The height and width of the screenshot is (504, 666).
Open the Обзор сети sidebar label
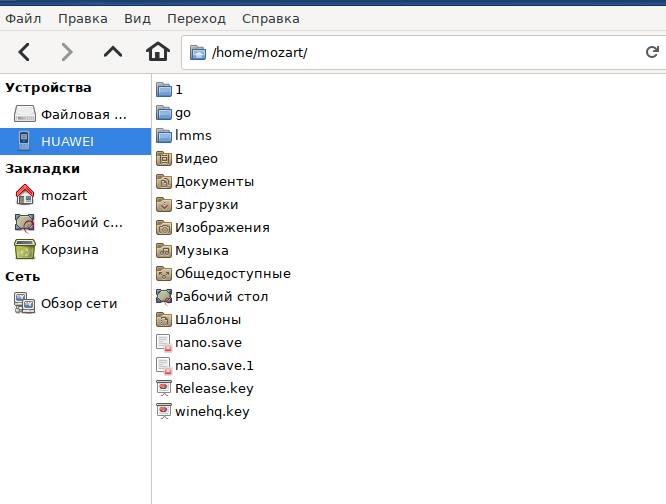(x=79, y=304)
